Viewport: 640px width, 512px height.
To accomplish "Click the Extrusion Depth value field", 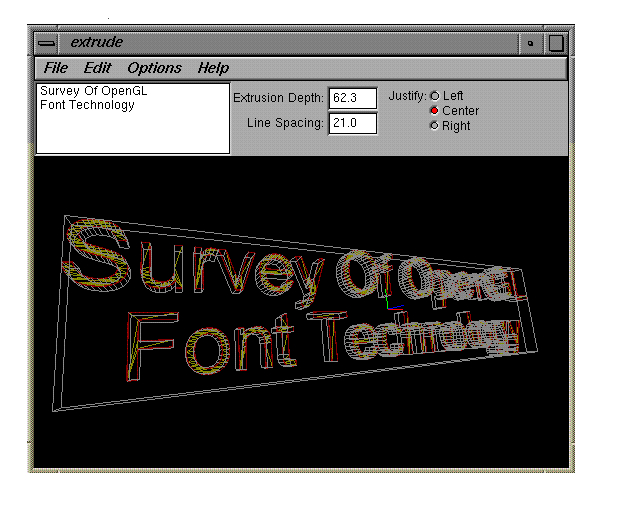I will click(353, 98).
